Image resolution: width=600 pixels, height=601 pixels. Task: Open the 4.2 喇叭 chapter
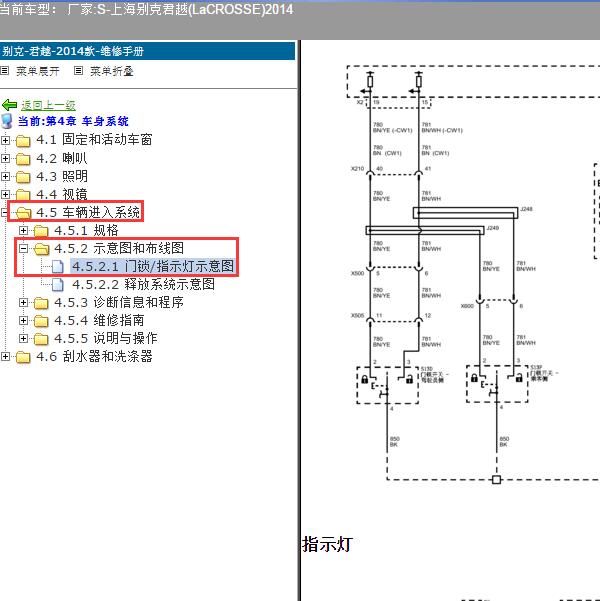tap(61, 158)
